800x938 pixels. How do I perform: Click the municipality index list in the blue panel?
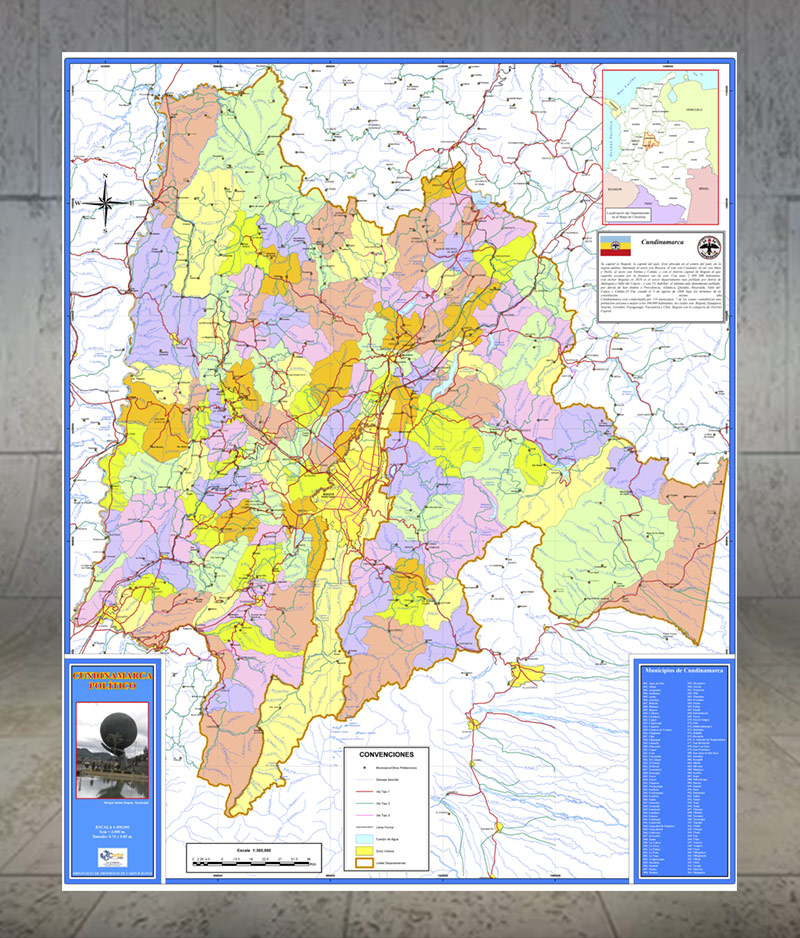682,776
